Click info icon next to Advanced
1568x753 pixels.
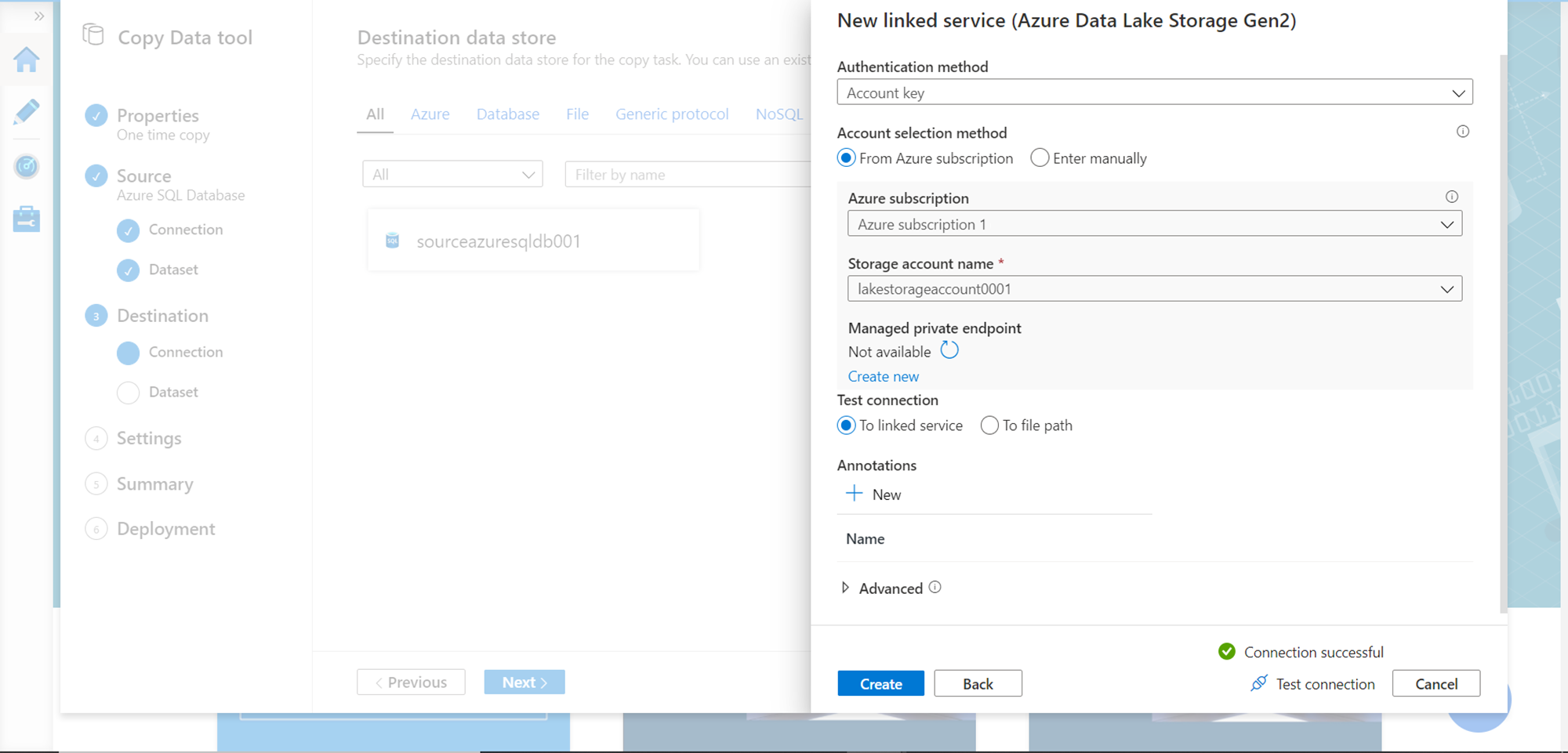click(935, 588)
